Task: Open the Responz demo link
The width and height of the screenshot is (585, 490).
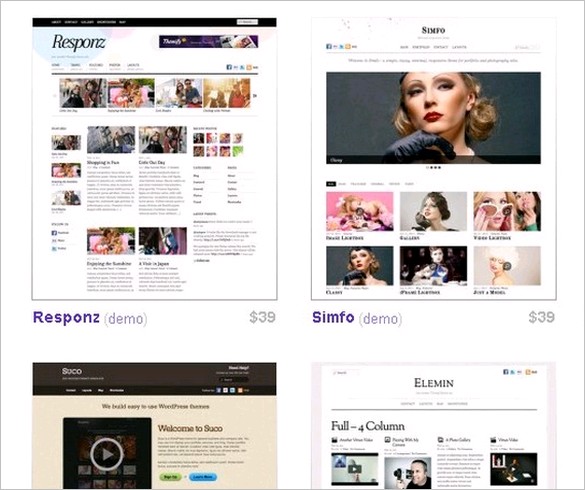Action: (x=126, y=319)
